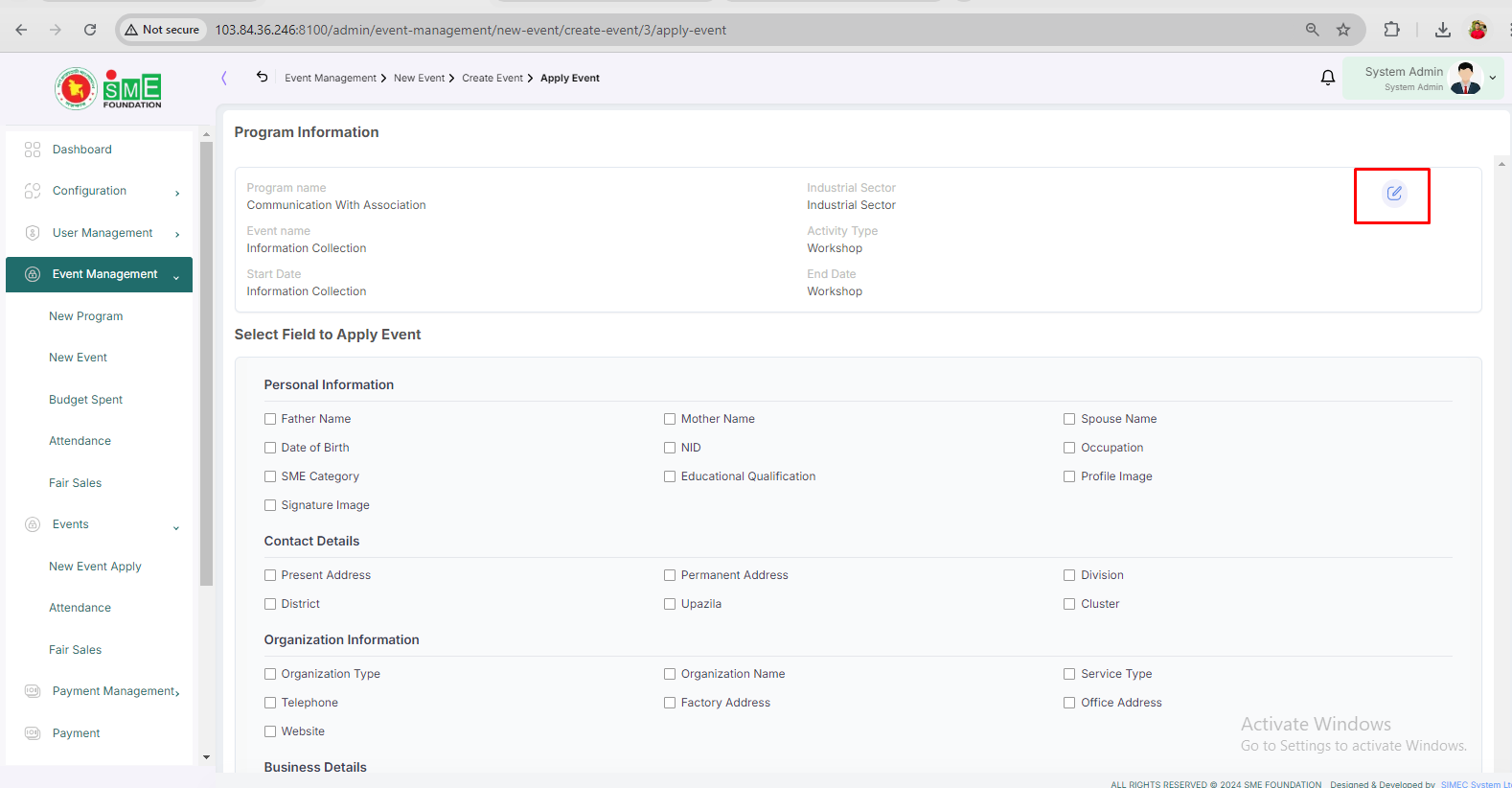Select New Event Apply in sidebar

pos(95,567)
